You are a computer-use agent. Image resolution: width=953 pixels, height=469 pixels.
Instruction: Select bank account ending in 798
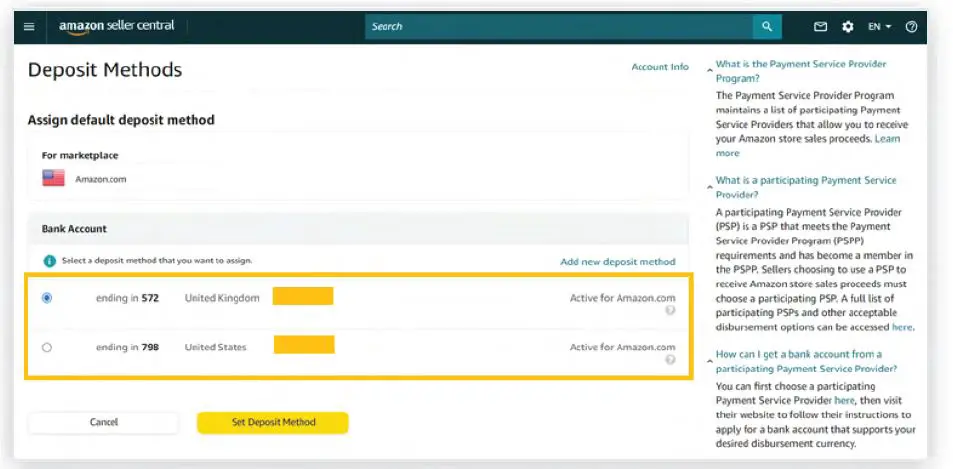point(47,347)
